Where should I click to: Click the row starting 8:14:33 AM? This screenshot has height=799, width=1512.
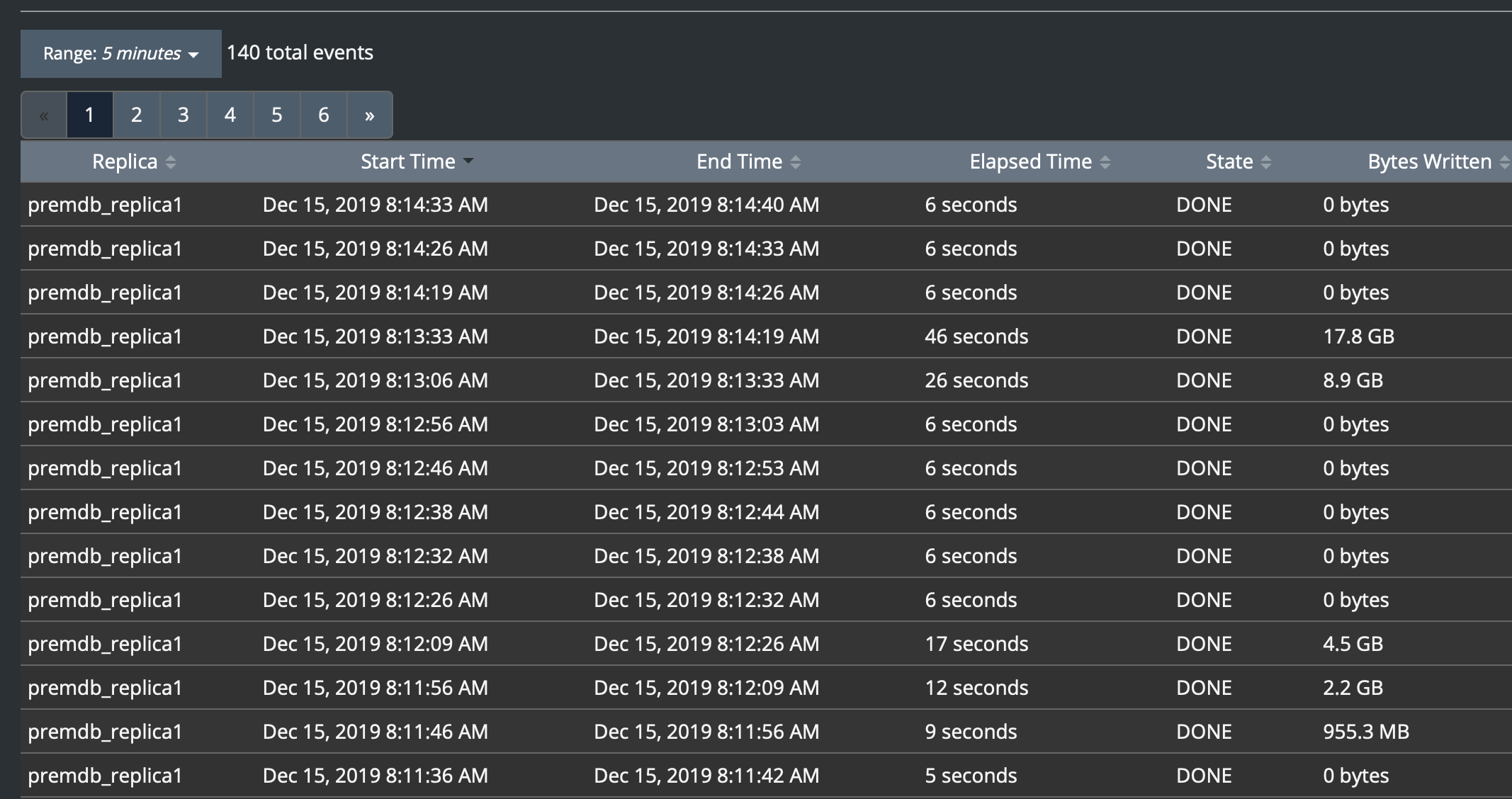point(375,205)
